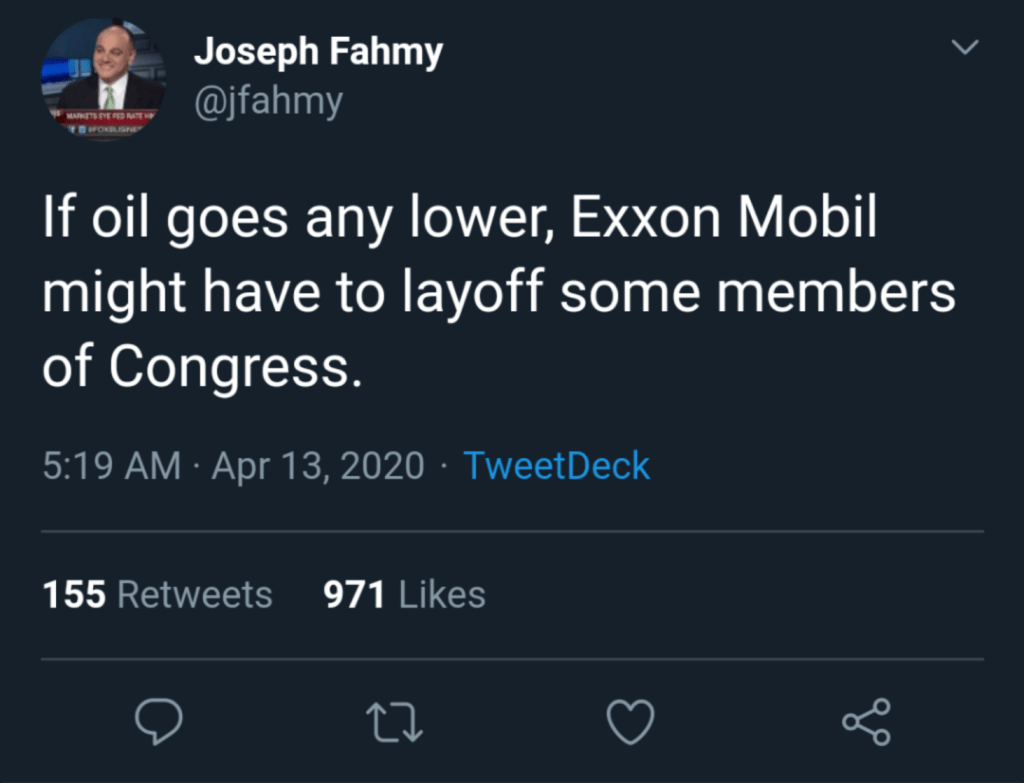Image resolution: width=1024 pixels, height=783 pixels.
Task: Click the Apr 13, 2020 date
Action: [318, 466]
